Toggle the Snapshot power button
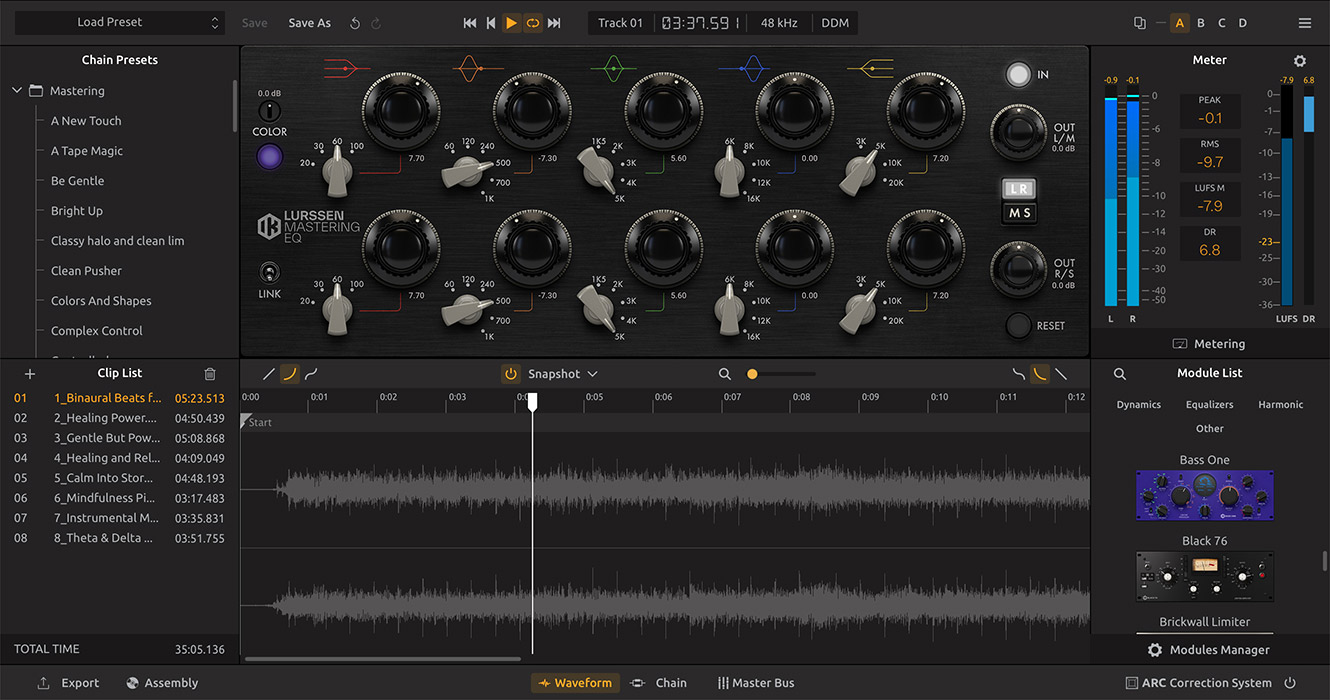 pyautogui.click(x=511, y=373)
